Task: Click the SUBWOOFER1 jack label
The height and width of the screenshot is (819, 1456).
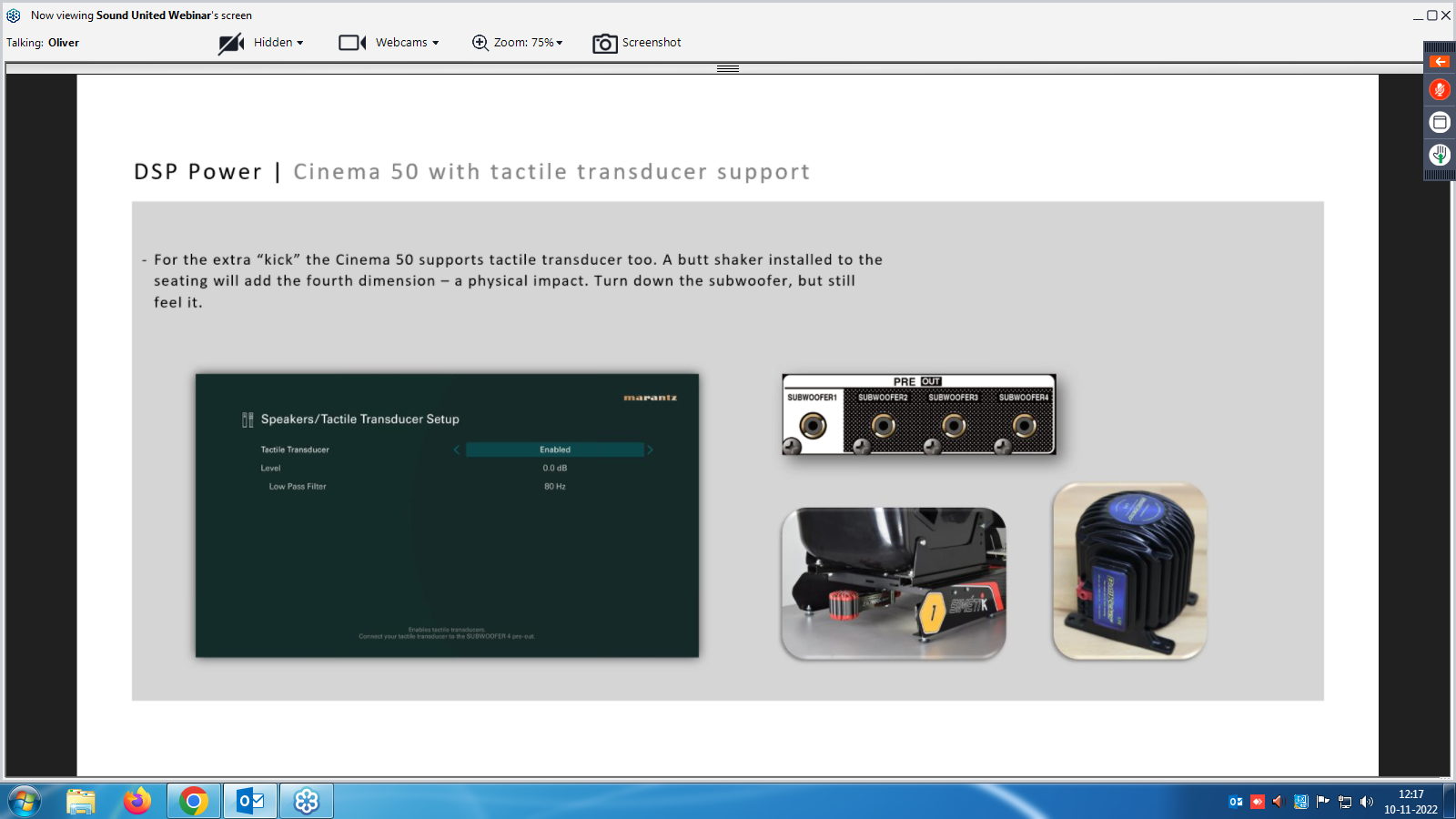Action: pyautogui.click(x=812, y=398)
